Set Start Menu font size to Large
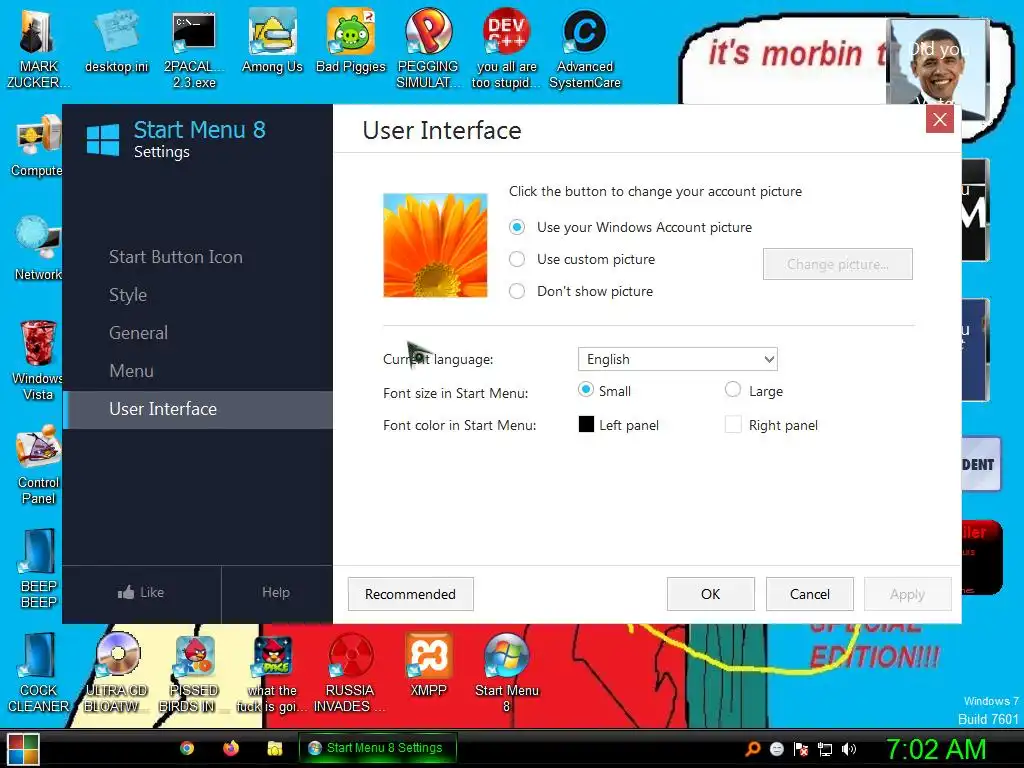This screenshot has height=768, width=1024. 754,391
